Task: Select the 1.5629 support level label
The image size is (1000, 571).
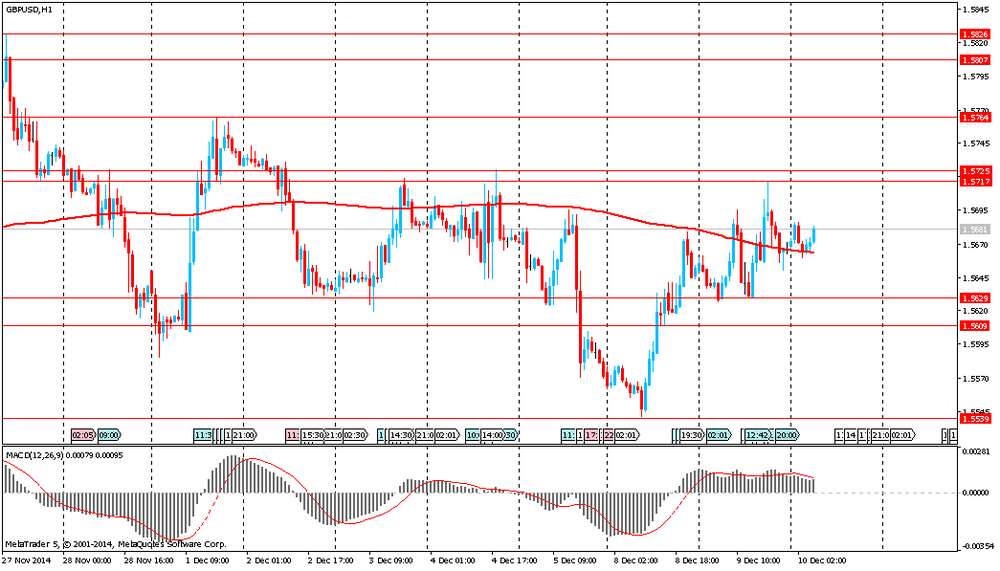Action: (x=974, y=299)
